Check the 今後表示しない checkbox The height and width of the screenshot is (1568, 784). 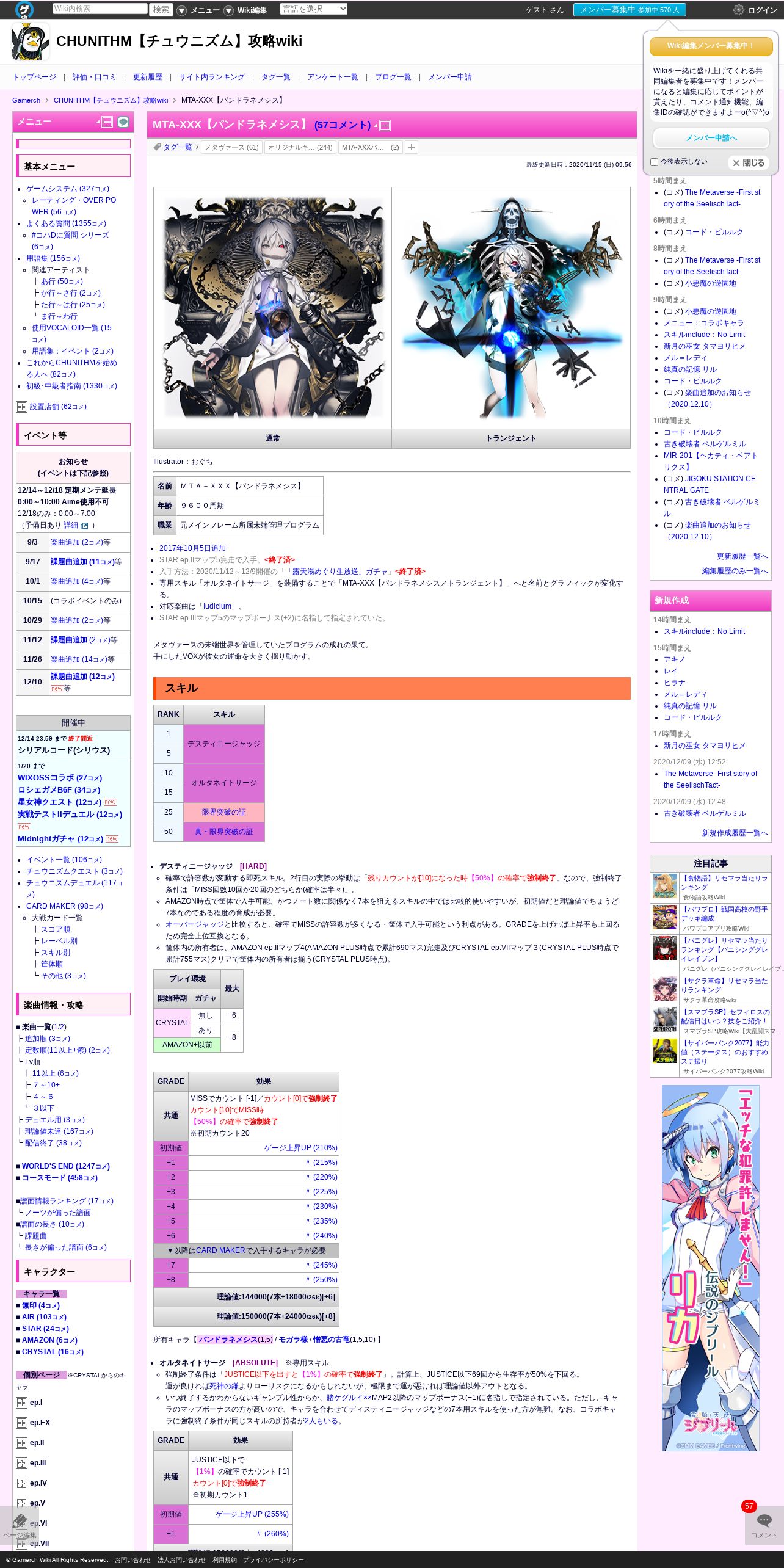(x=654, y=162)
